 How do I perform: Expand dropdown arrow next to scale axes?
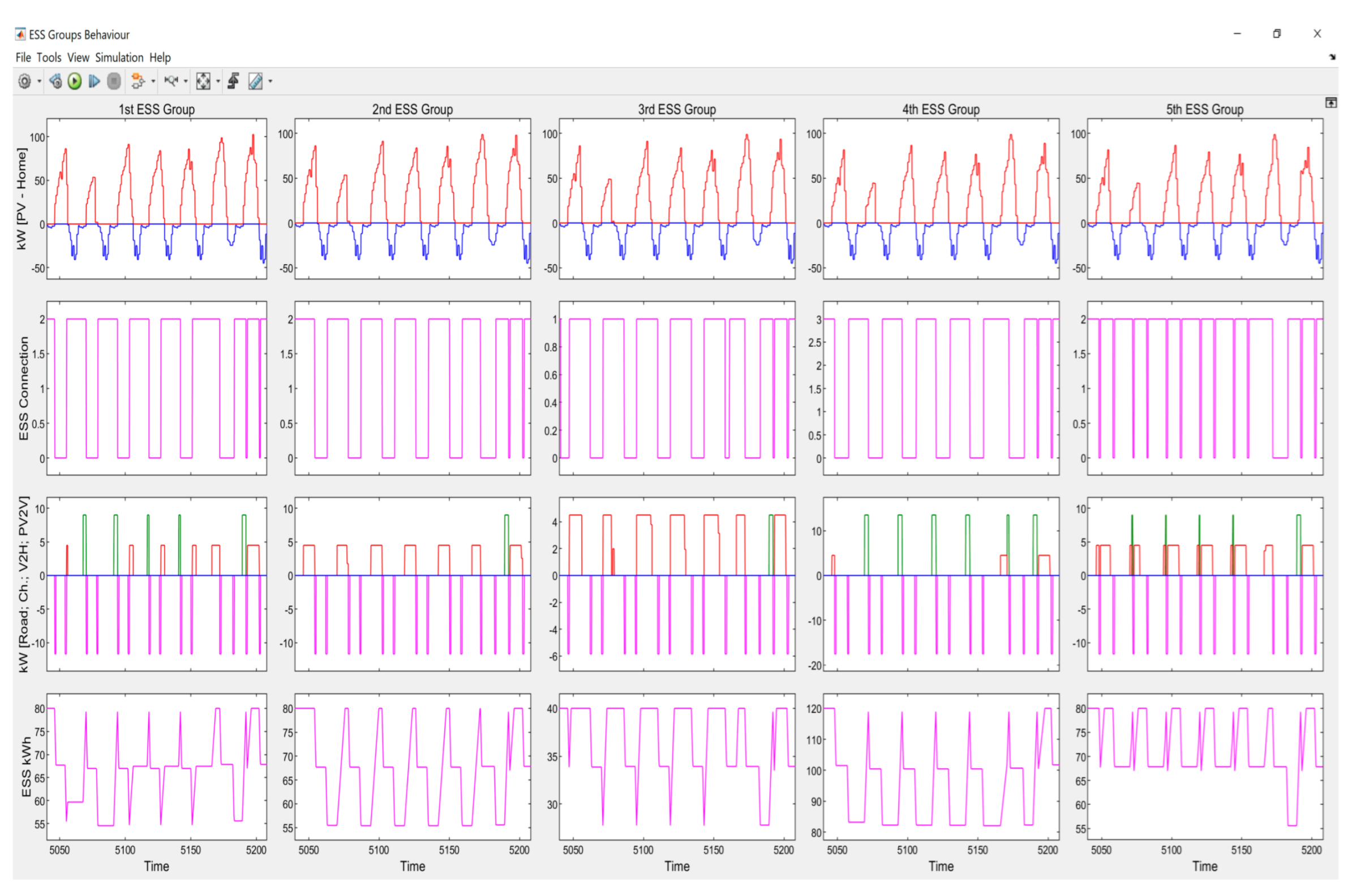[x=218, y=81]
